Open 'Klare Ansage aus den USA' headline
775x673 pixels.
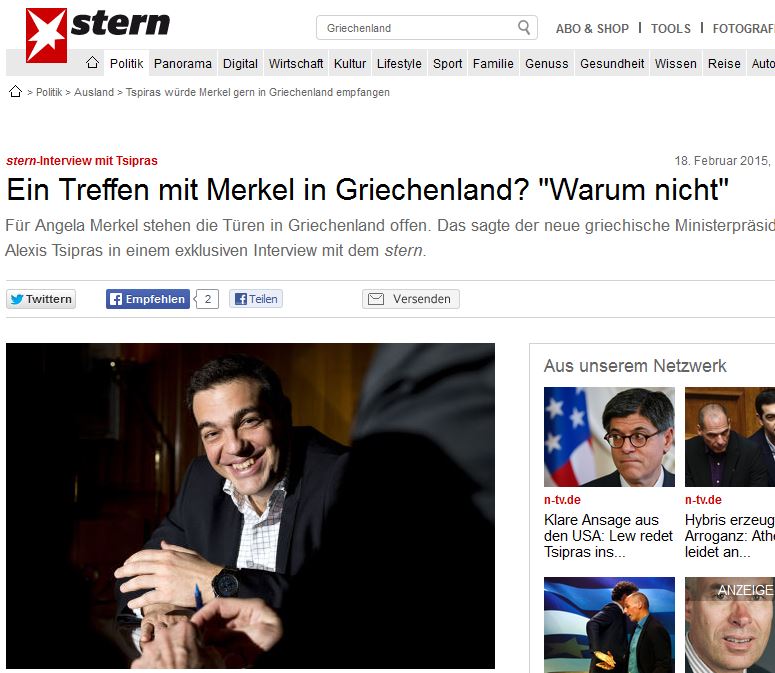click(608, 536)
